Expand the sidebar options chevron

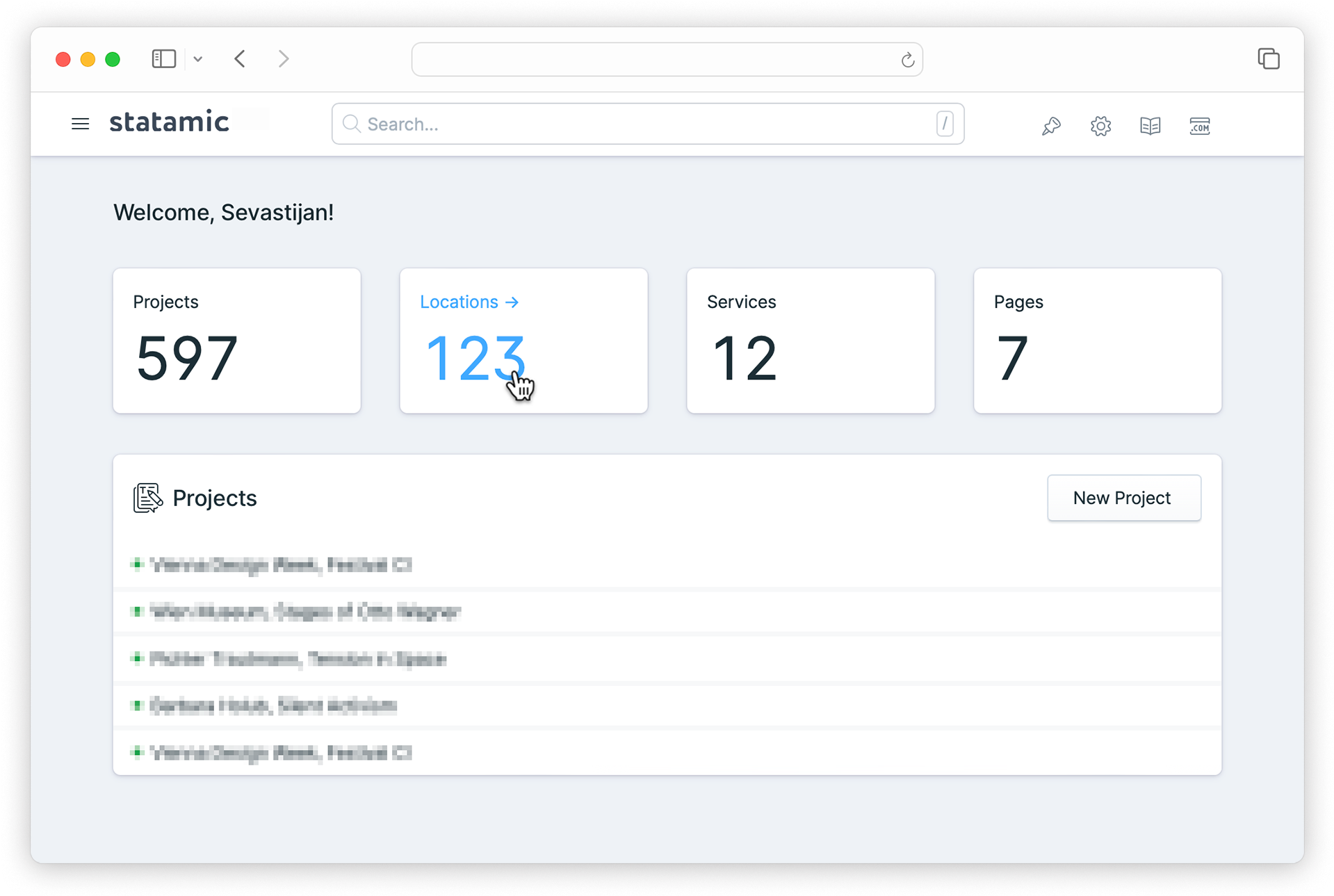click(198, 59)
